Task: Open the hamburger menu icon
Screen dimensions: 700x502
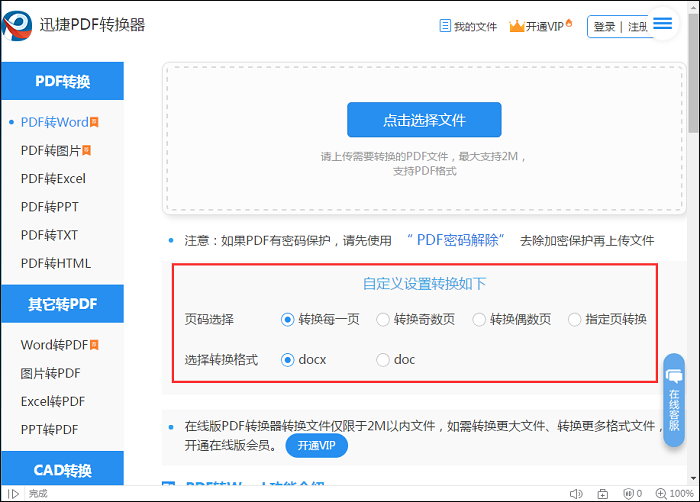Action: click(x=663, y=24)
